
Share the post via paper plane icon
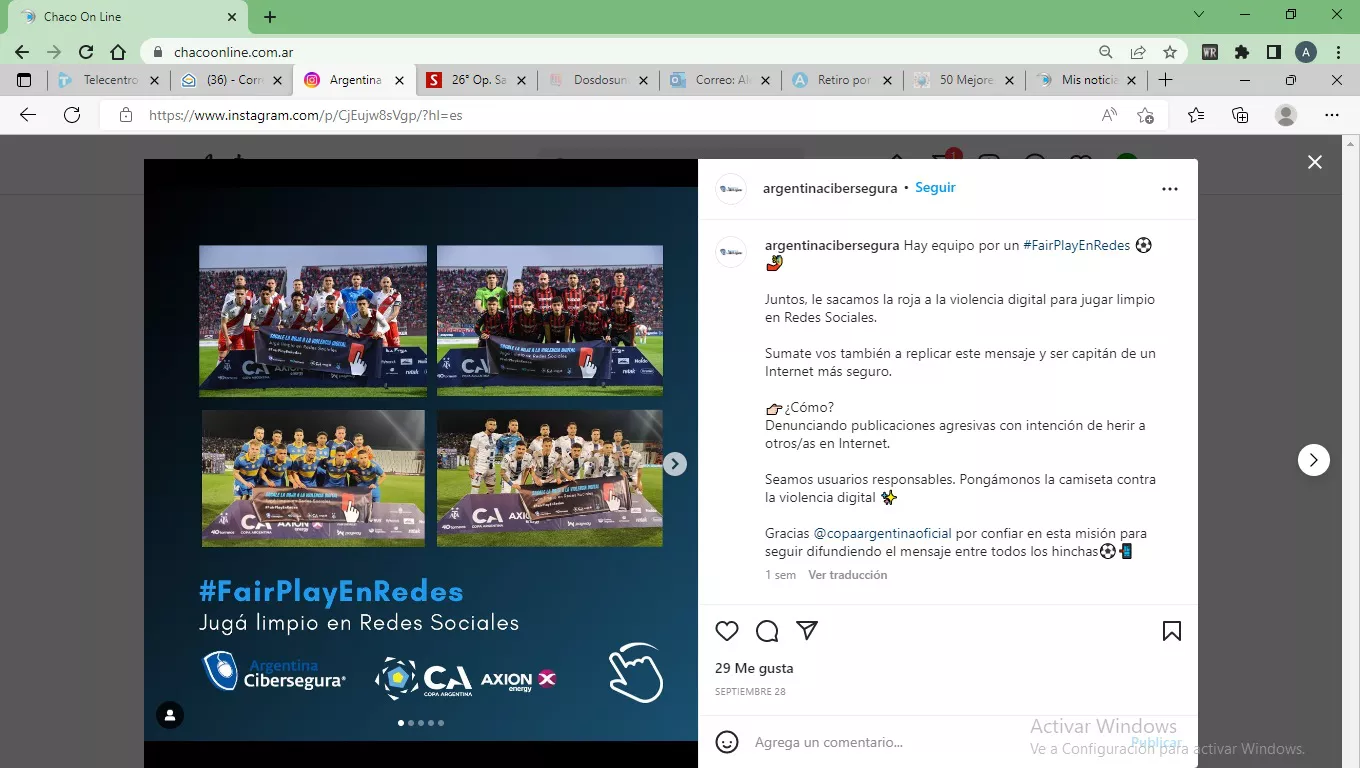[807, 630]
